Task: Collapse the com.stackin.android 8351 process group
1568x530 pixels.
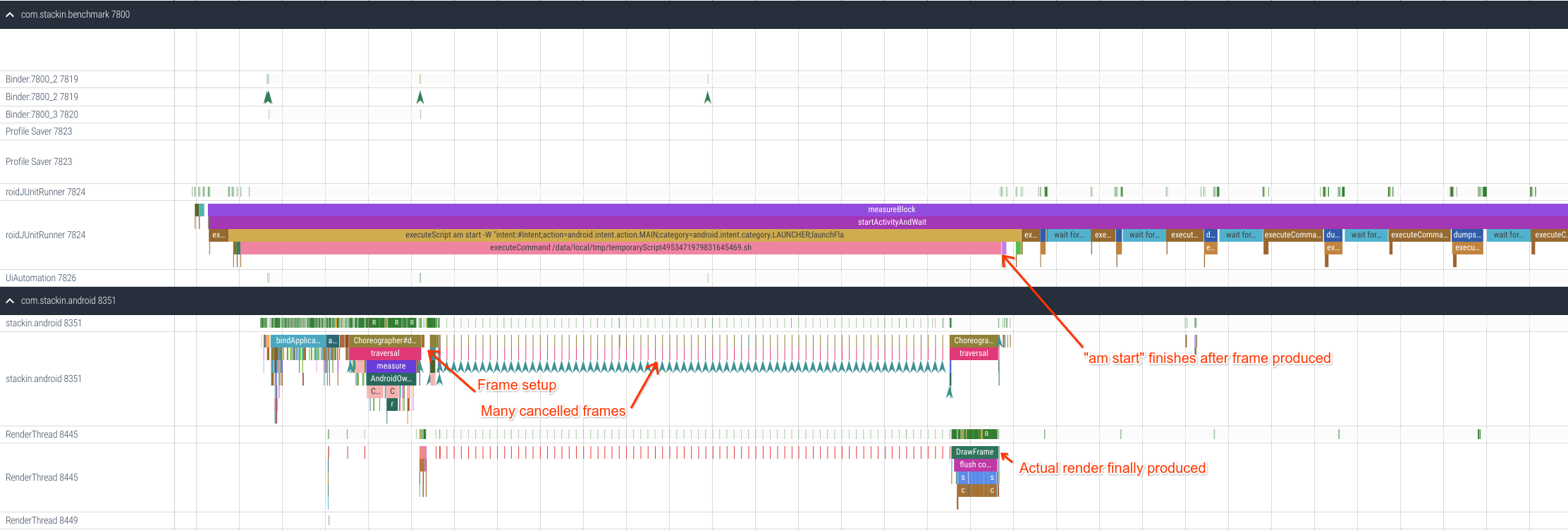Action: [x=10, y=301]
